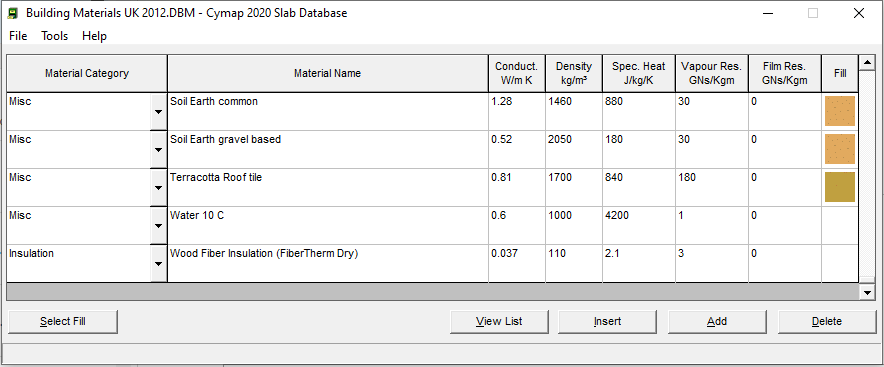Screen dimensions: 884x367
Task: Open the Help menu
Action: point(94,36)
